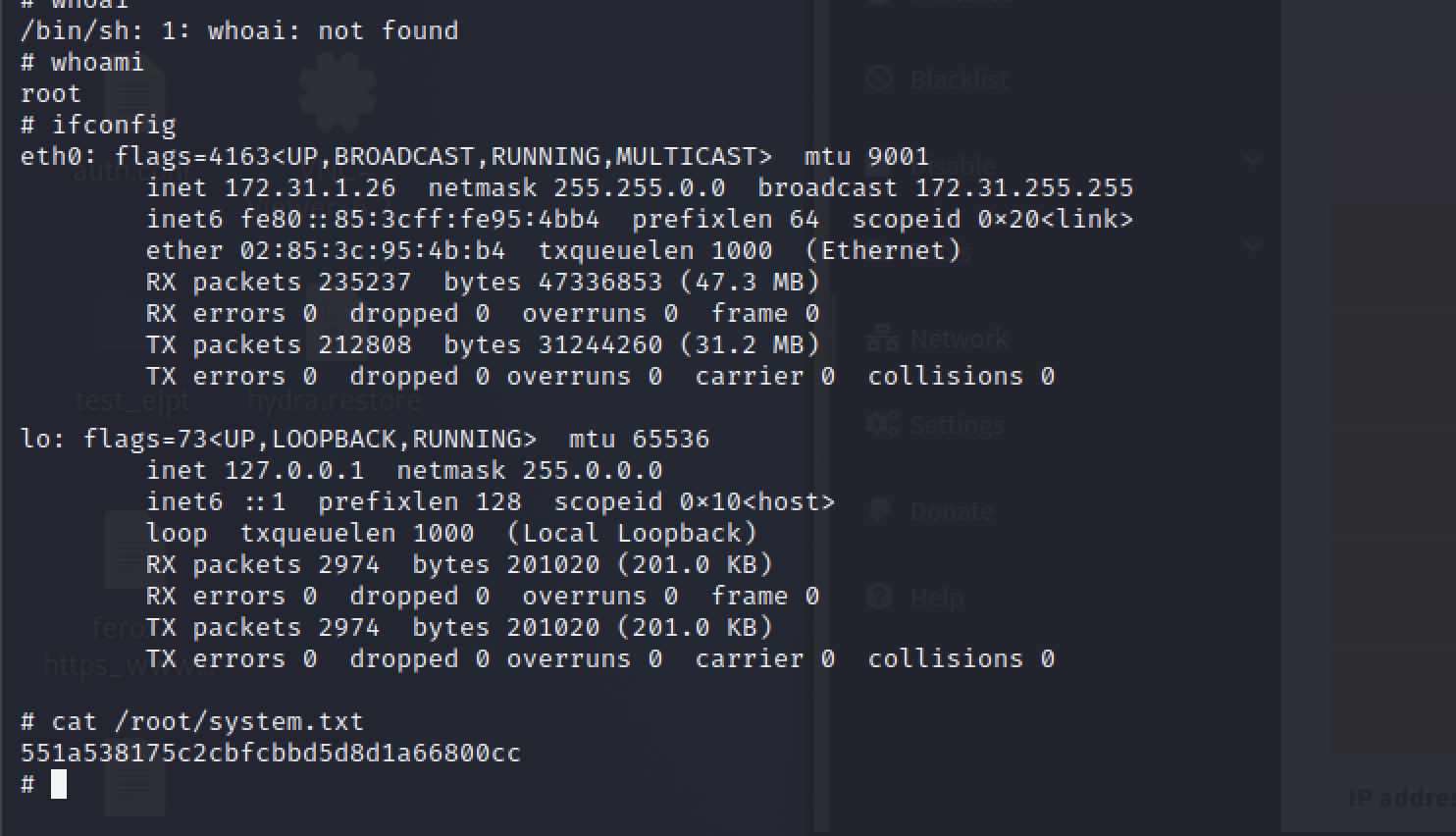Expand the chevron below the Disable row
The width and height of the screenshot is (1456, 836).
[1253, 246]
